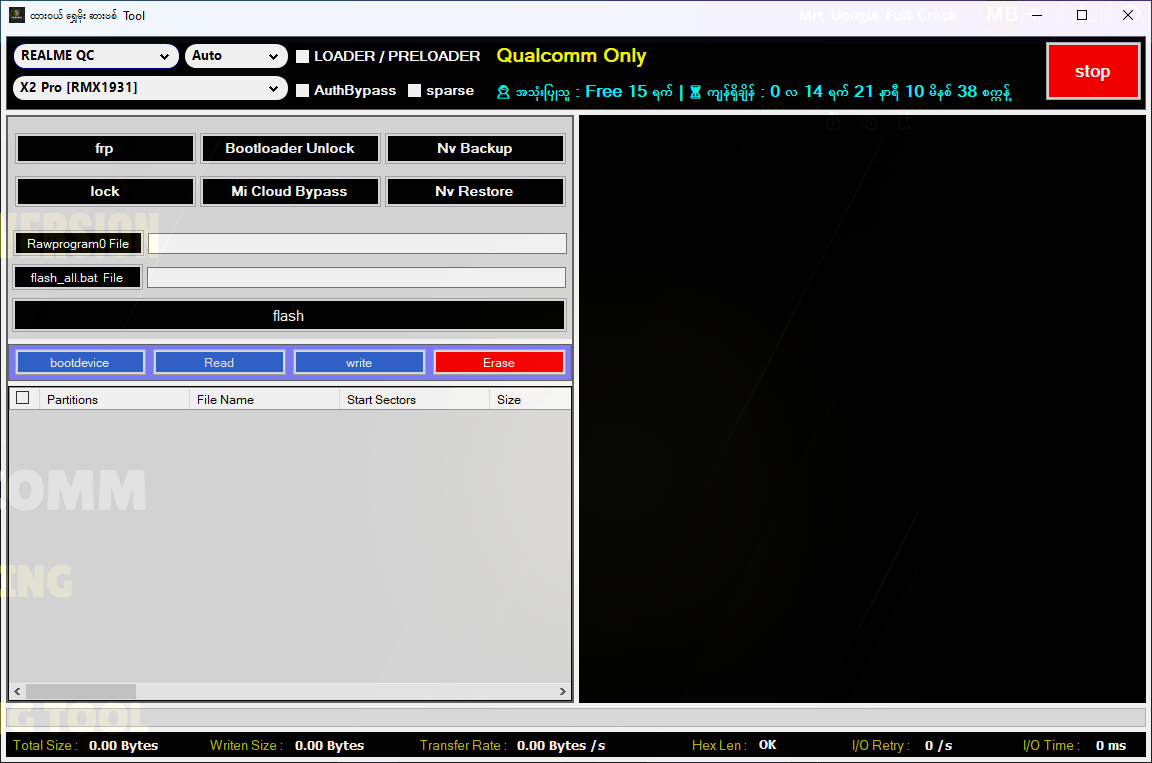Click the clear-log icon above the black panel

point(904,123)
